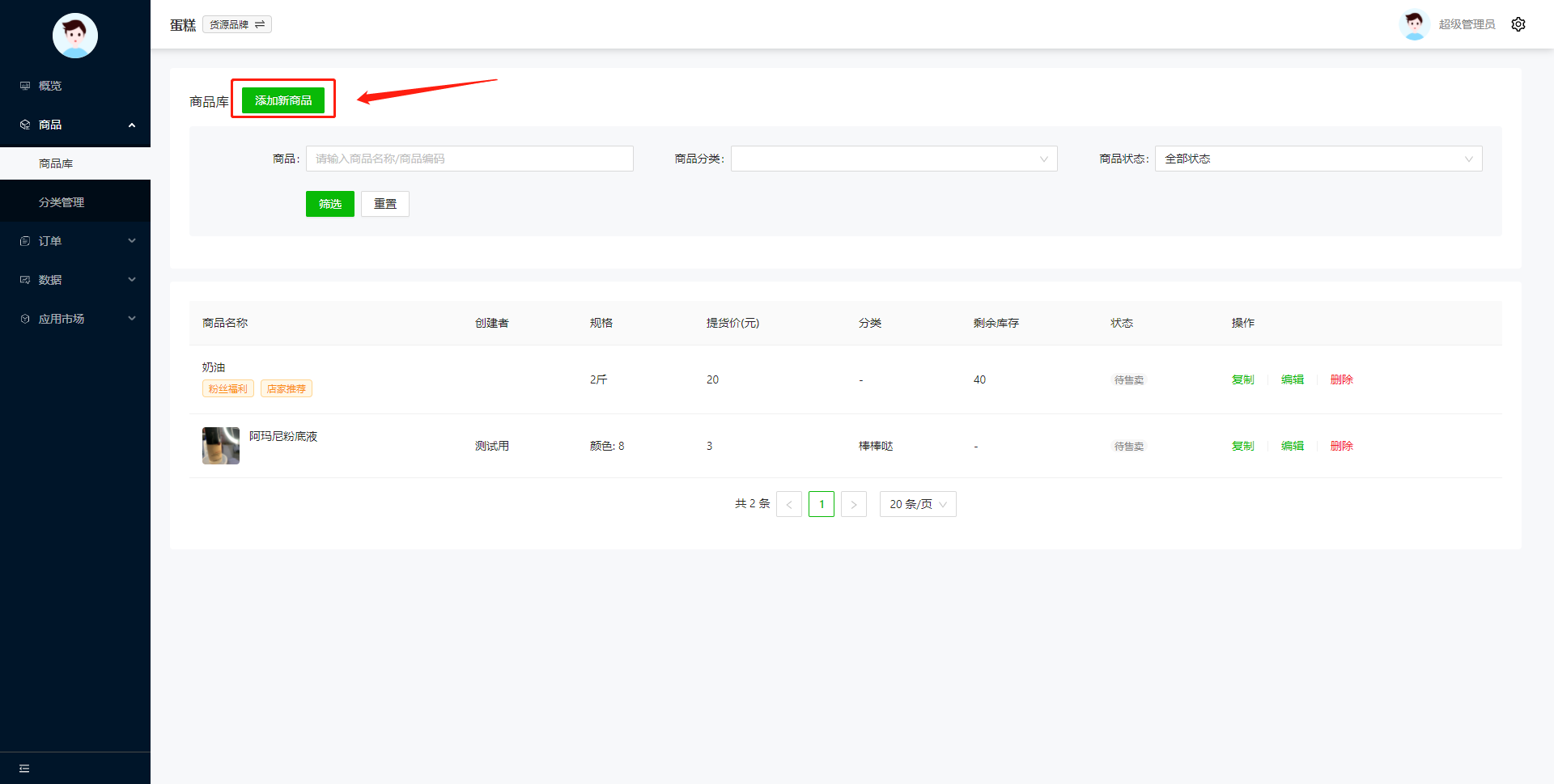1554x784 pixels.
Task: Collapse the 商品 sidebar menu
Action: [x=75, y=125]
